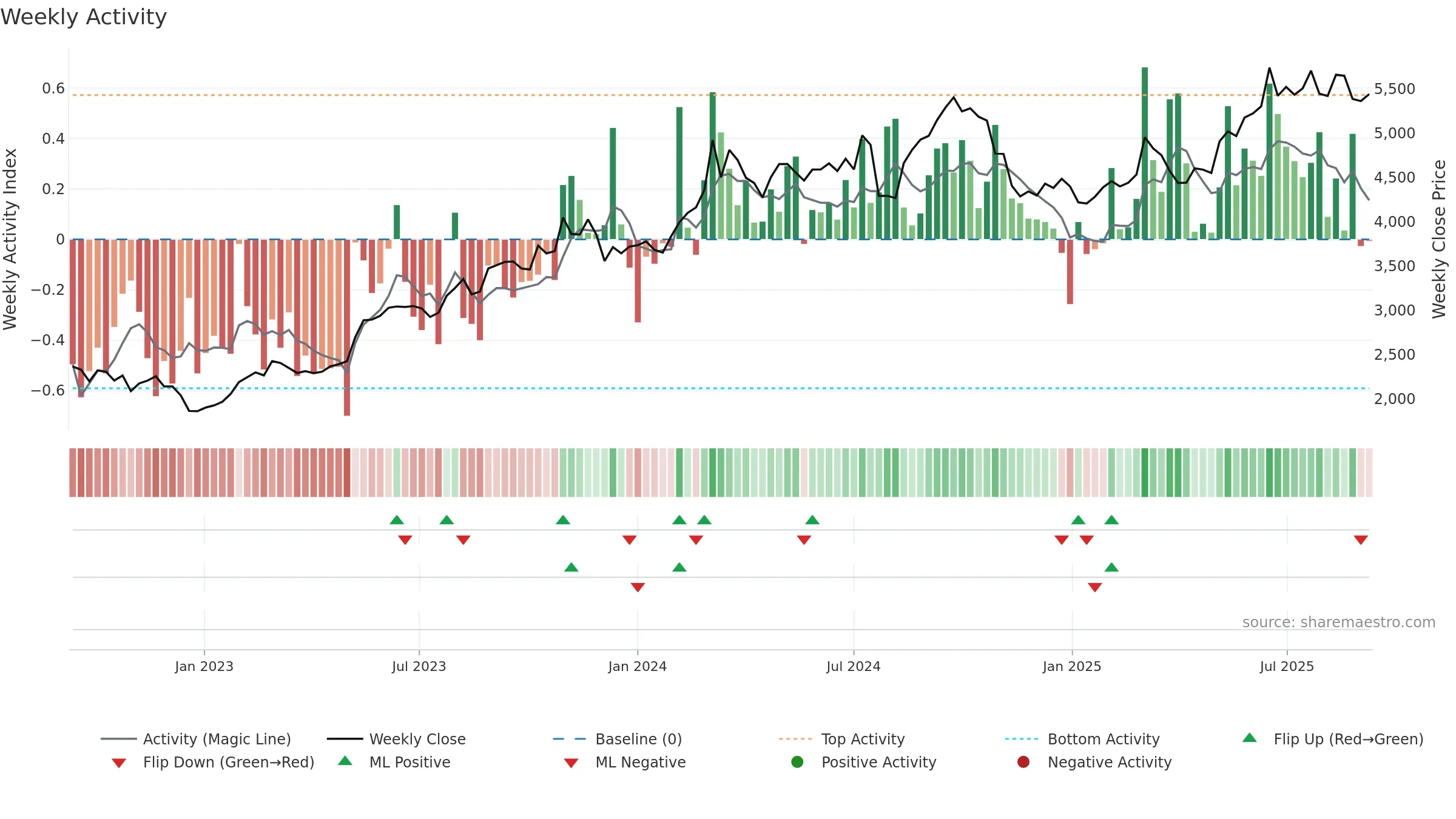Viewport: 1456px width, 819px height.
Task: Click the 0.6 activity axis tick
Action: click(x=53, y=89)
